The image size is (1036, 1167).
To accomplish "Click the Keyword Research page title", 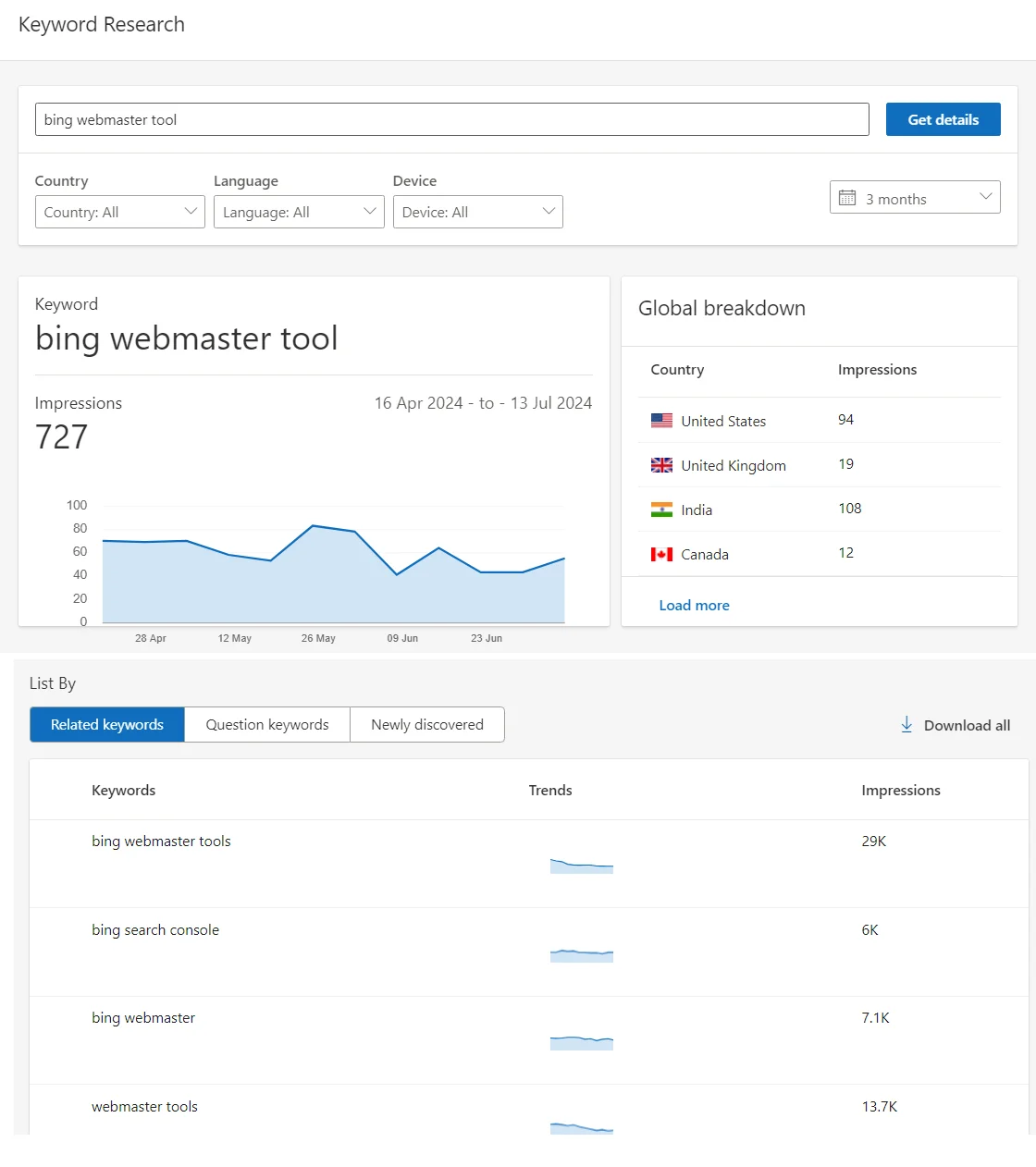I will (102, 25).
